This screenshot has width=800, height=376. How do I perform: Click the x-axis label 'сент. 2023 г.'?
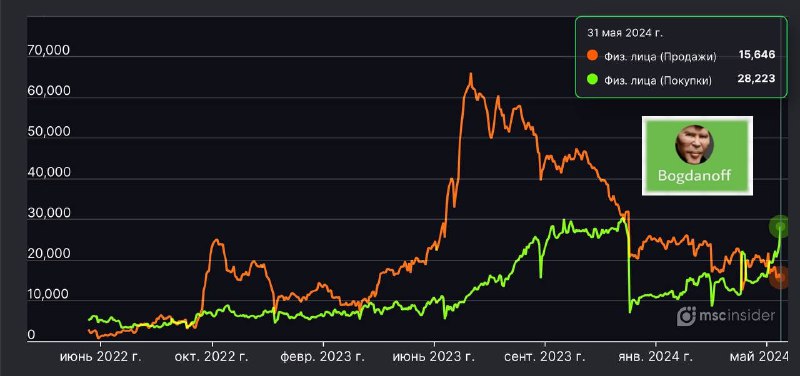[x=544, y=356]
